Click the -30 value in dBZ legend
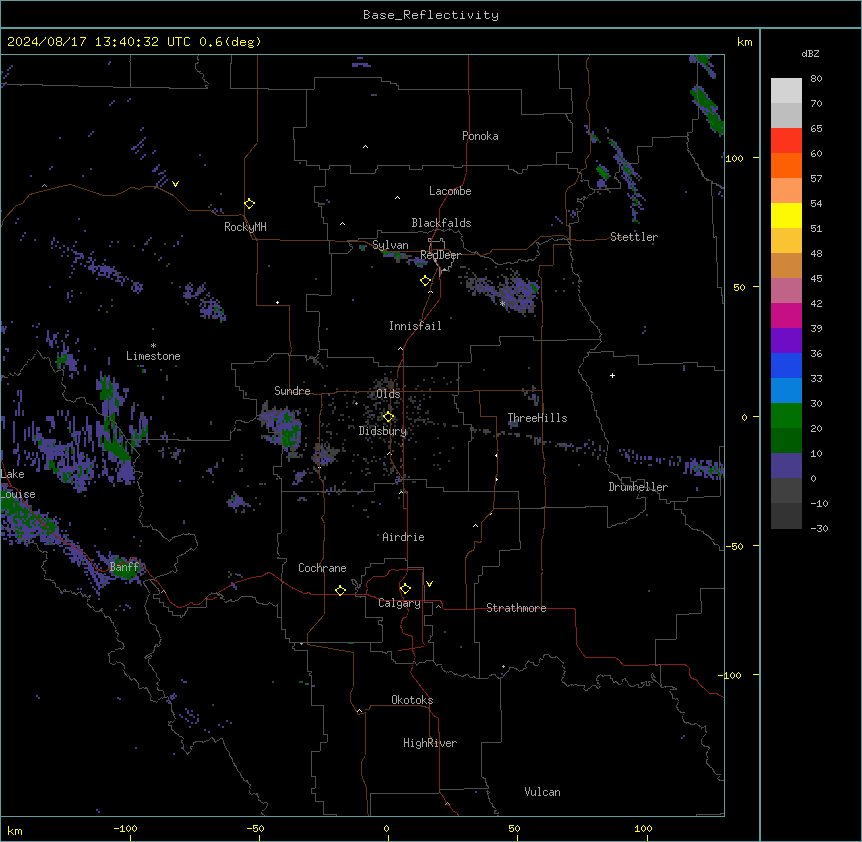The image size is (862, 842). coord(819,528)
